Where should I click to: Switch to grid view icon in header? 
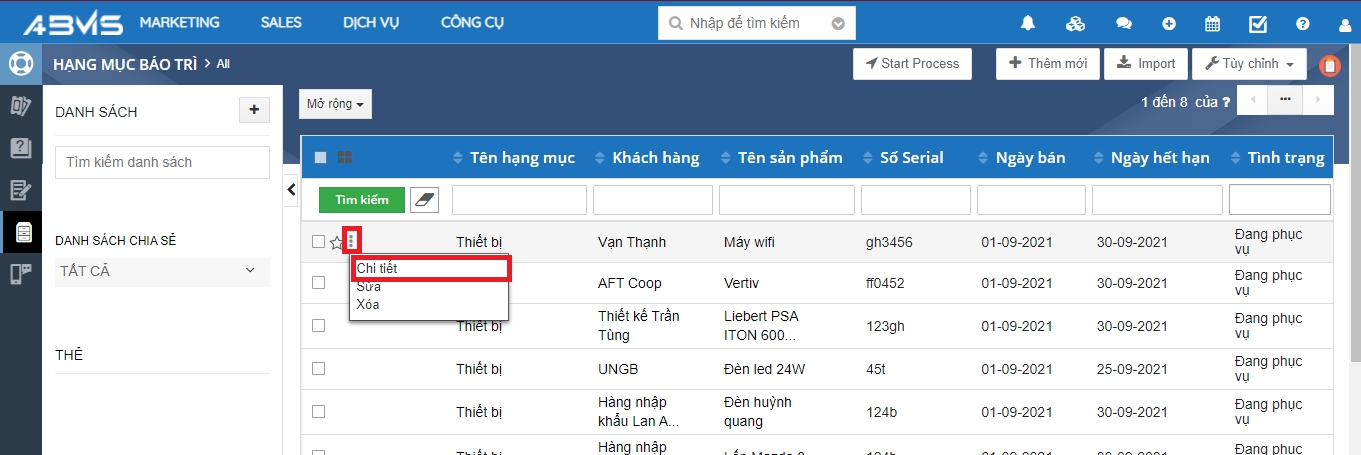(345, 157)
